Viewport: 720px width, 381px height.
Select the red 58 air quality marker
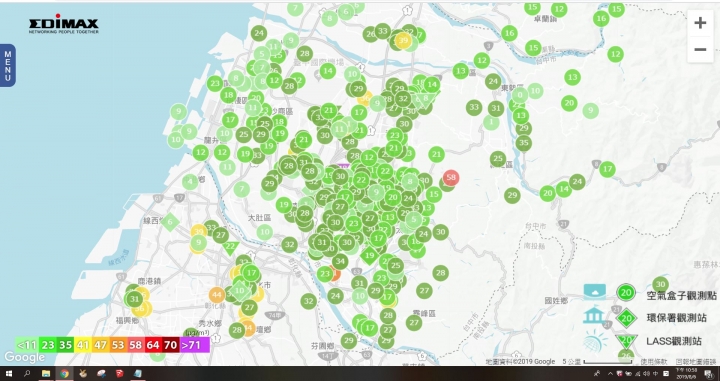[451, 177]
